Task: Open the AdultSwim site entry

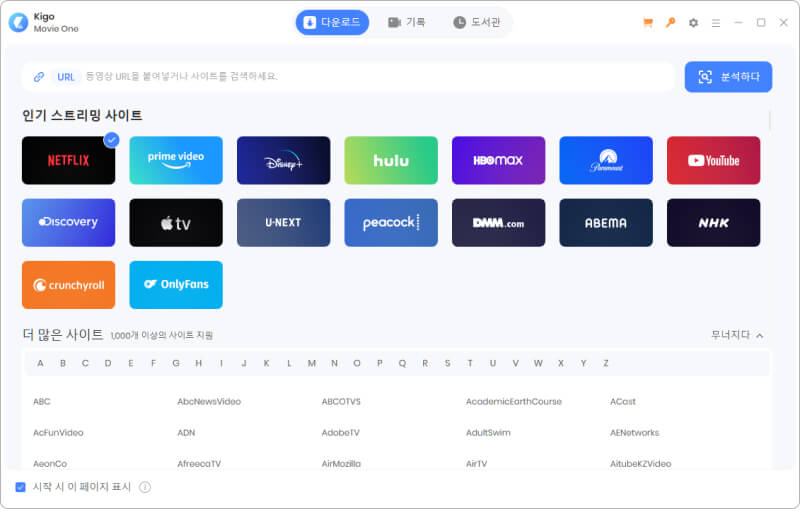Action: point(488,432)
